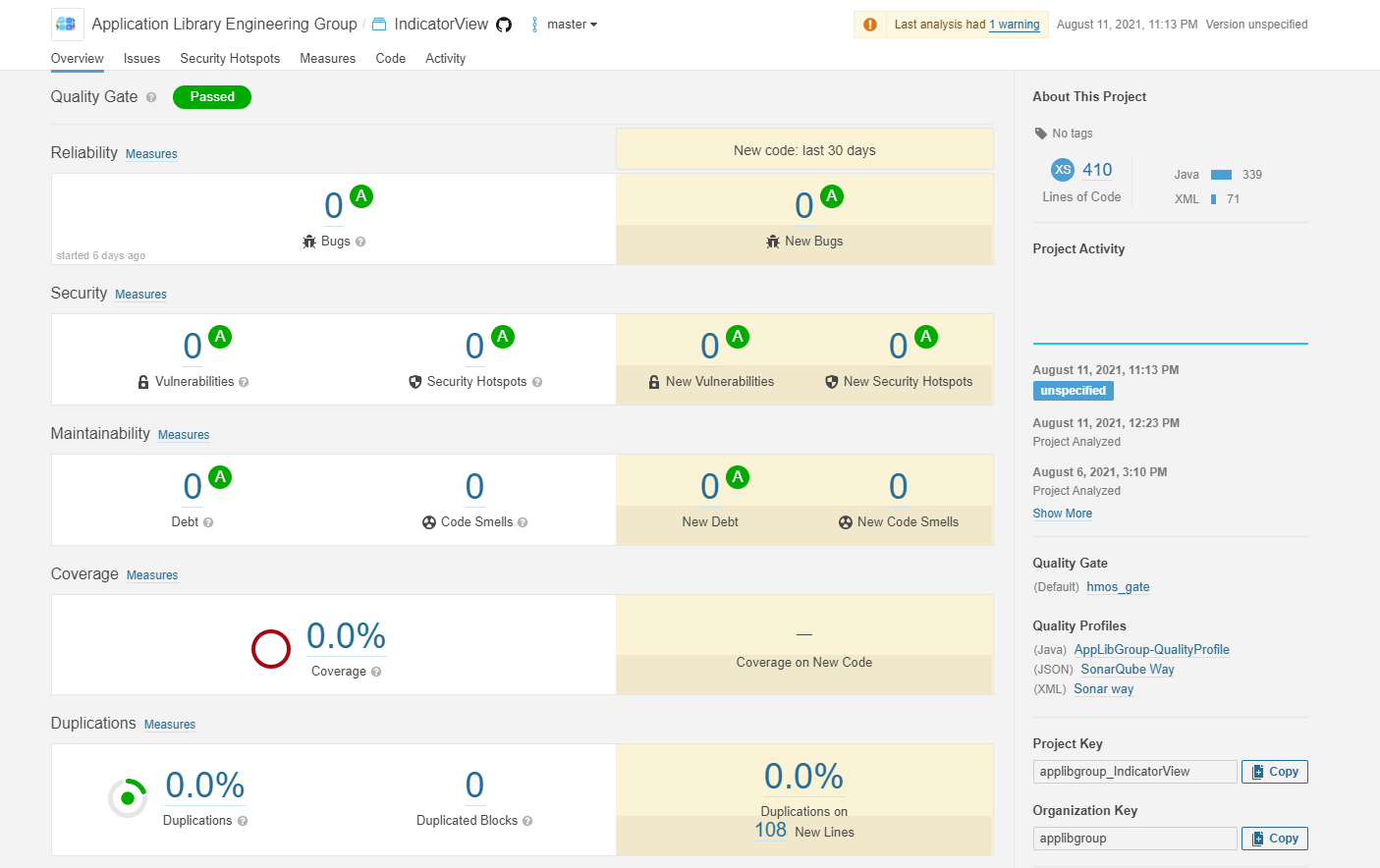
Task: Switch to the Overview tab
Action: (x=78, y=59)
